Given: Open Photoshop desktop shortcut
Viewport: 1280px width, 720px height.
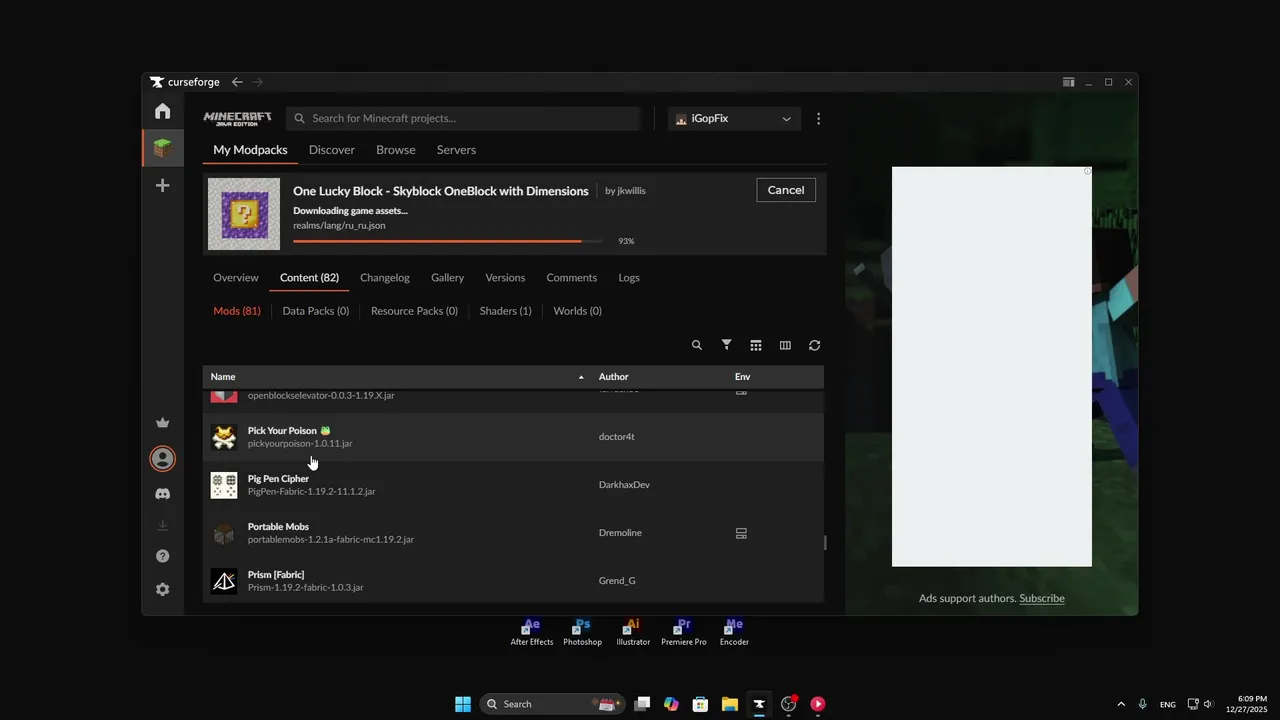Looking at the screenshot, I should point(582,632).
